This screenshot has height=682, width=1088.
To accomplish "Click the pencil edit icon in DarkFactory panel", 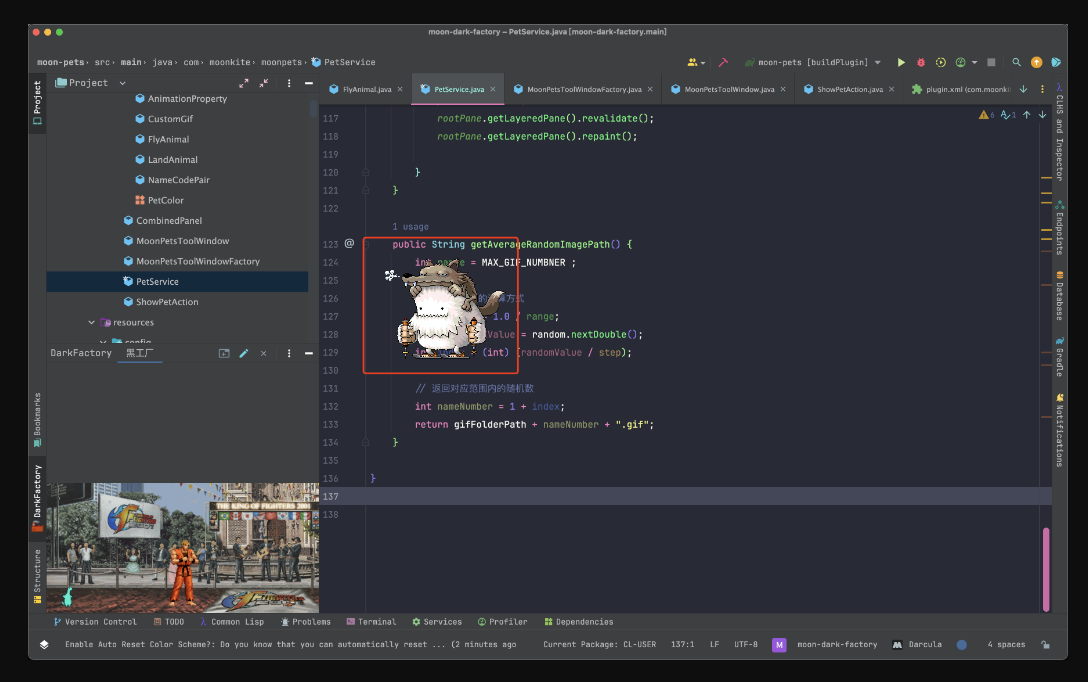I will point(244,353).
